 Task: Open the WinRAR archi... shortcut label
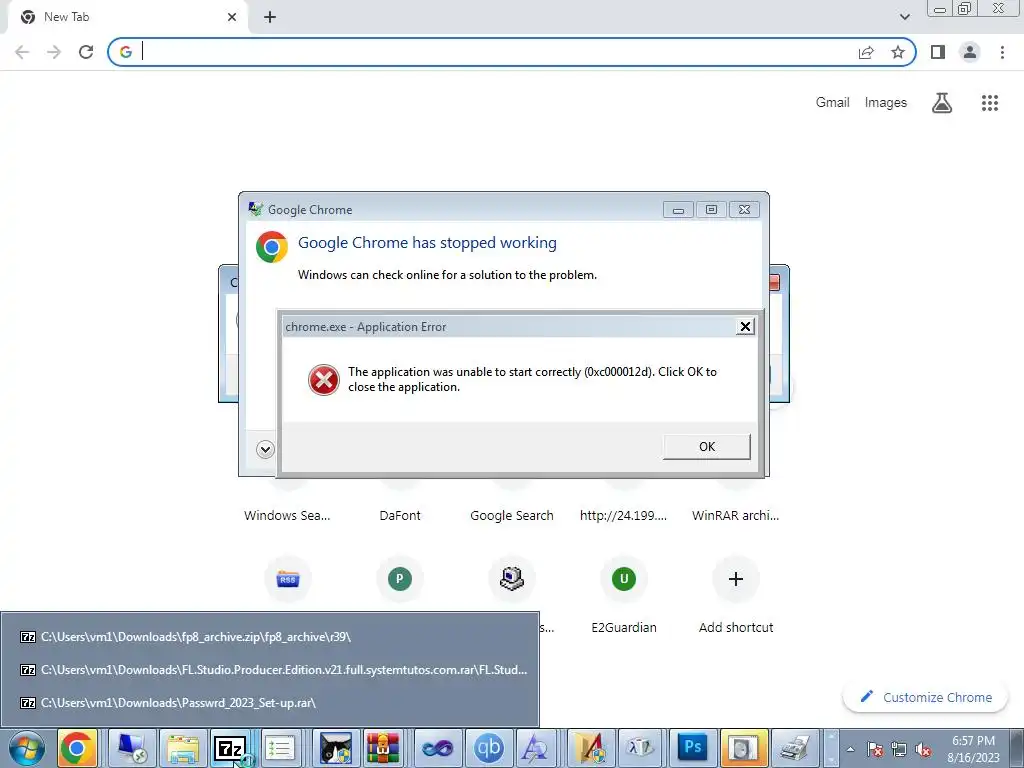[x=735, y=515]
